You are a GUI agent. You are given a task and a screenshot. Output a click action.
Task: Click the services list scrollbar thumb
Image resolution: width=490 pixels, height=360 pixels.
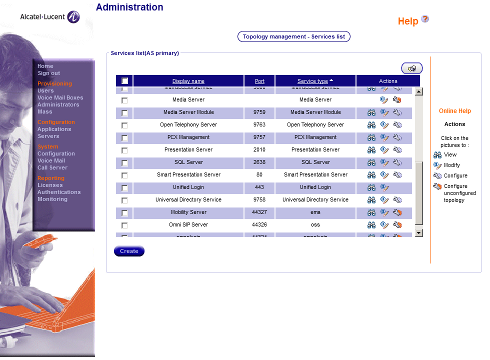[419, 193]
